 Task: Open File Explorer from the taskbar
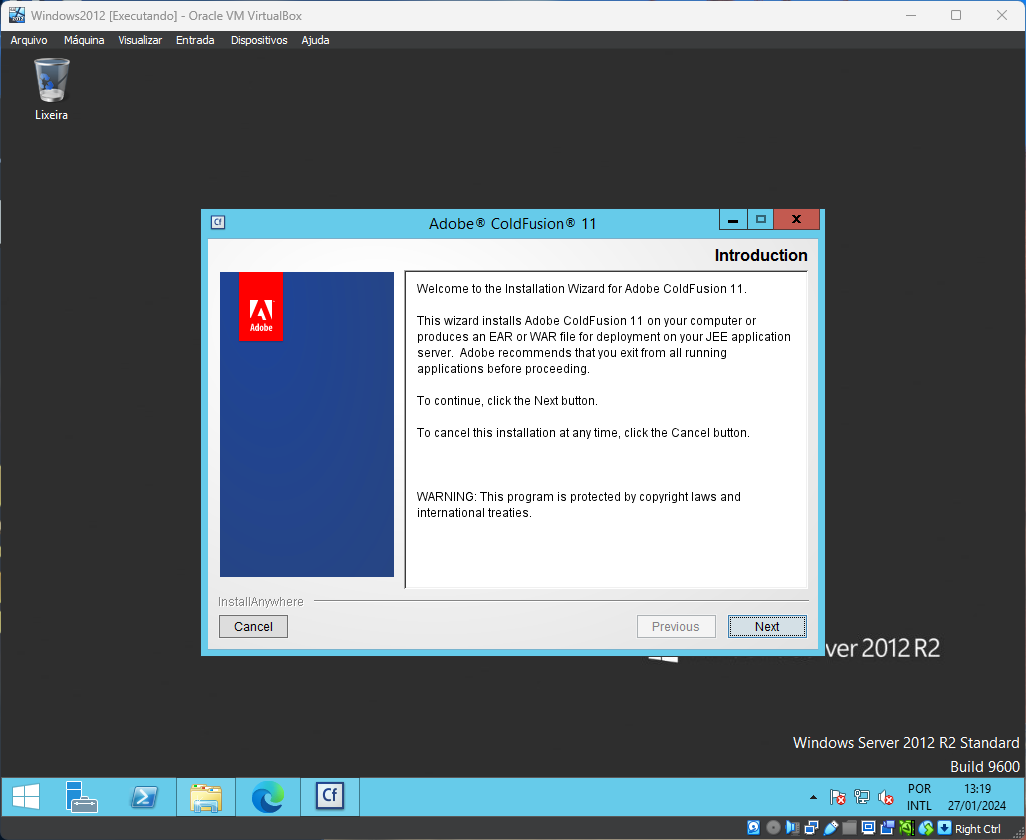click(x=205, y=797)
